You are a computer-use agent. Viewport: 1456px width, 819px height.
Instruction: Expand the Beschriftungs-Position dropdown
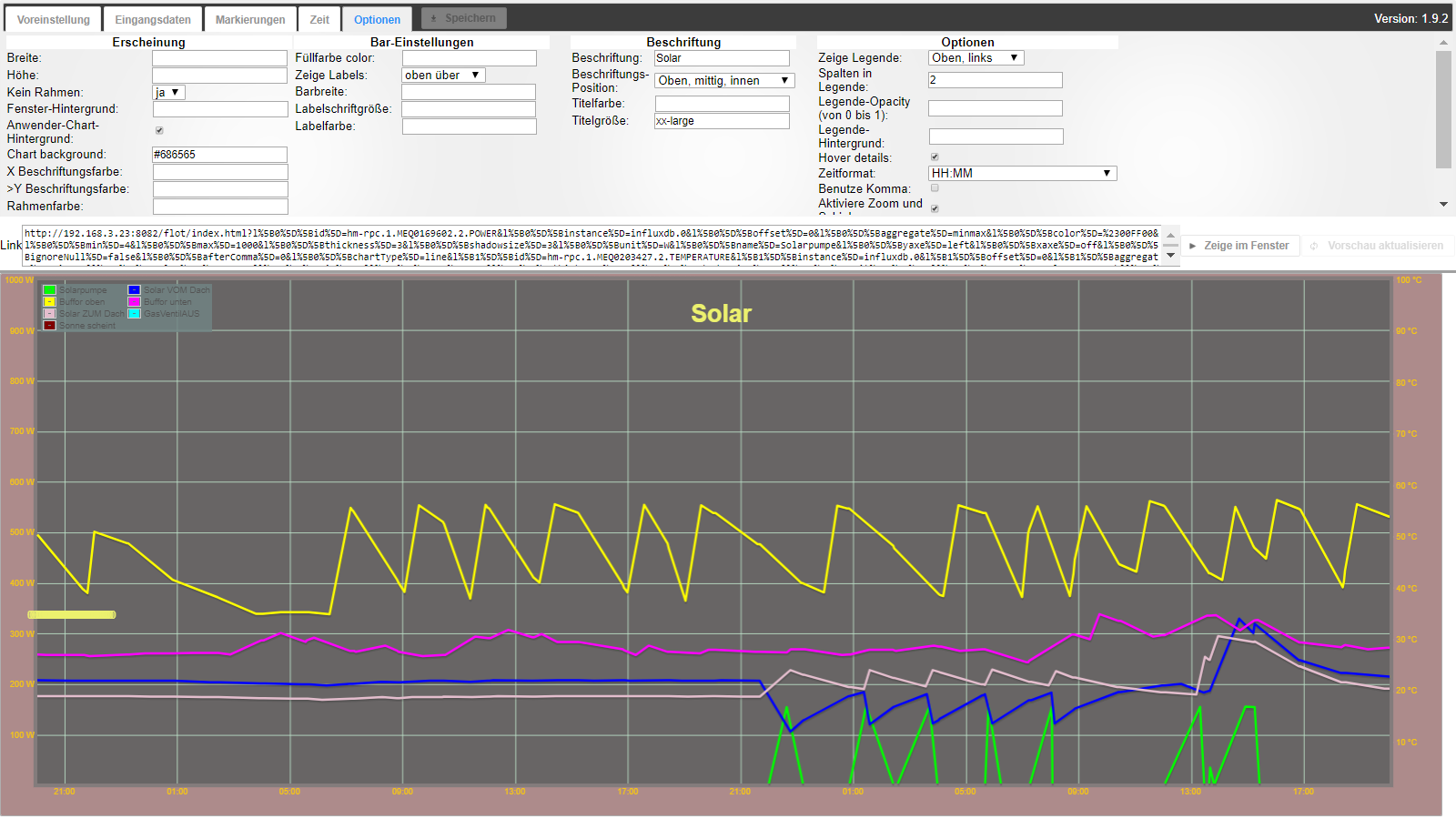tap(723, 81)
